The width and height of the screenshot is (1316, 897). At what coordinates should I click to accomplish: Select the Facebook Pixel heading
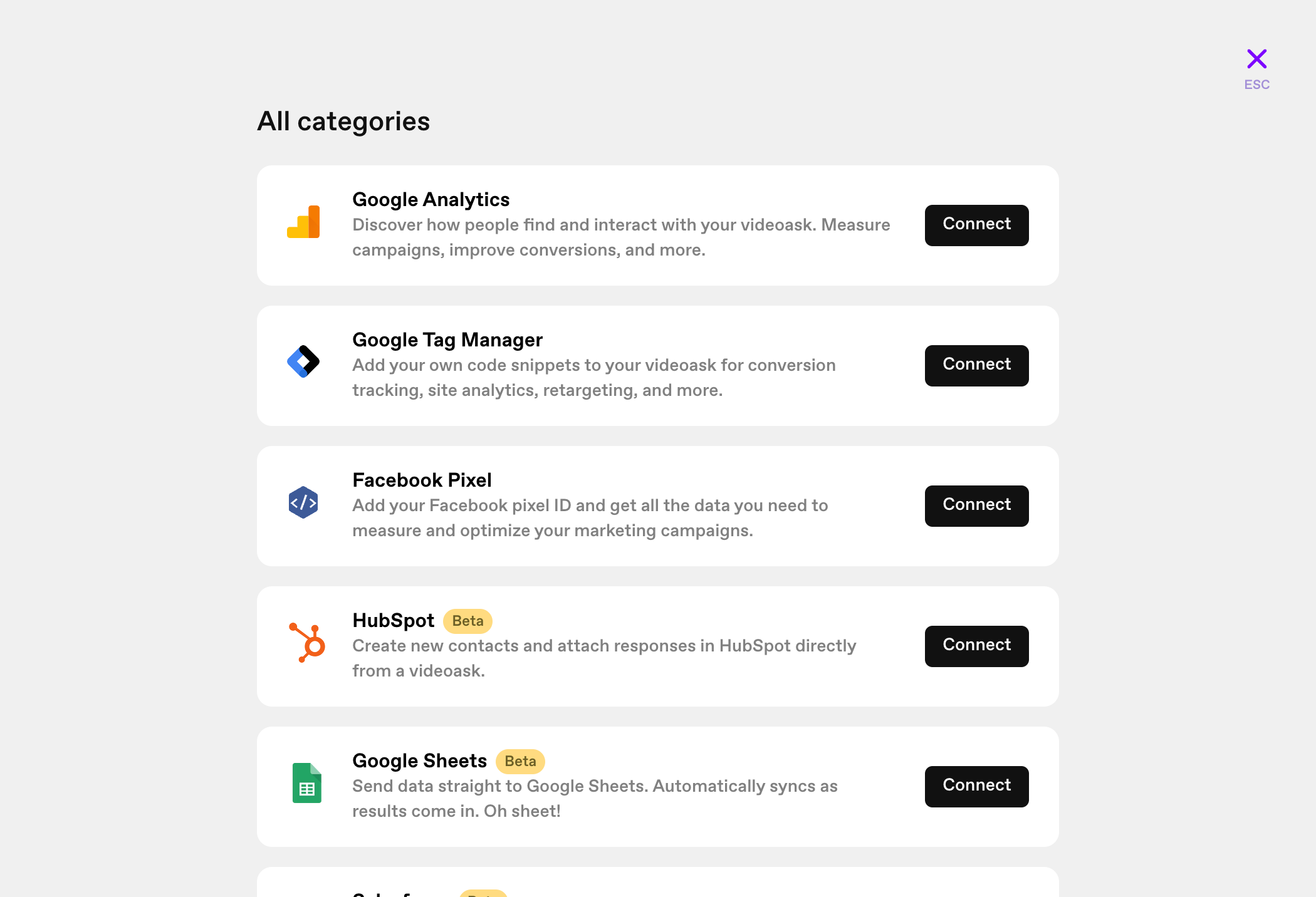point(422,480)
